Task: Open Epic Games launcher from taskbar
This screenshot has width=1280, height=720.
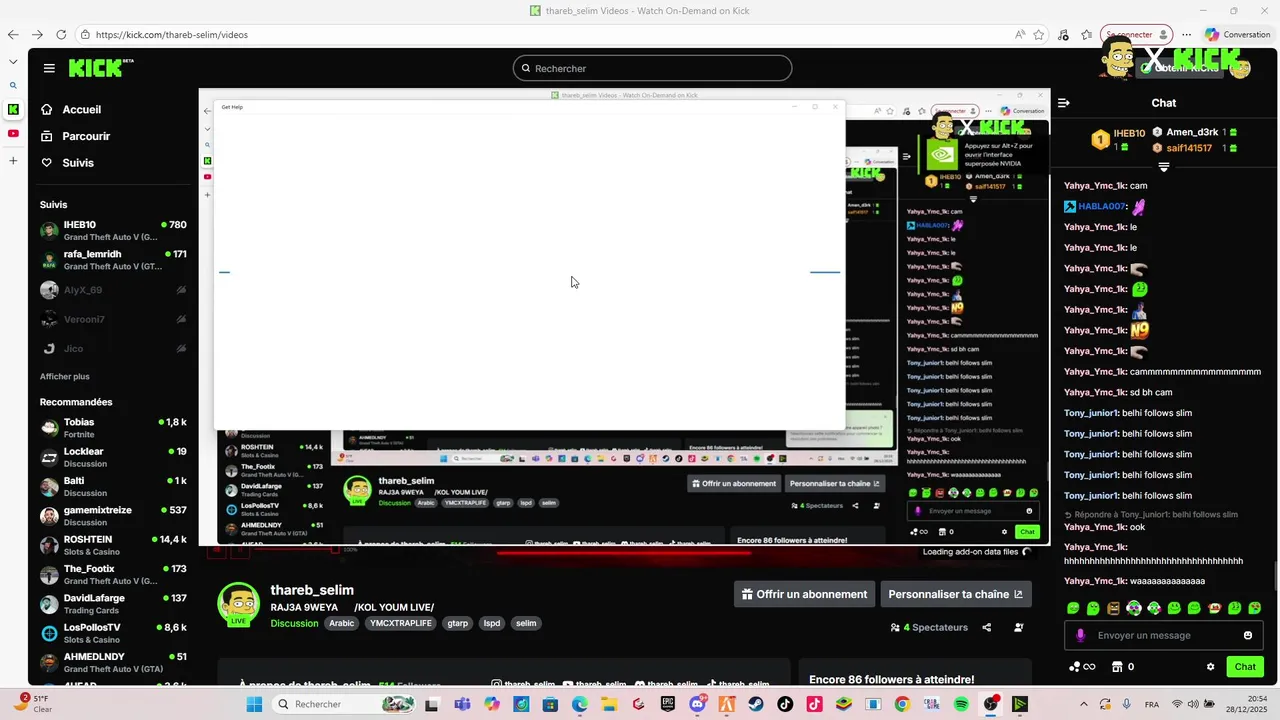Action: (668, 704)
